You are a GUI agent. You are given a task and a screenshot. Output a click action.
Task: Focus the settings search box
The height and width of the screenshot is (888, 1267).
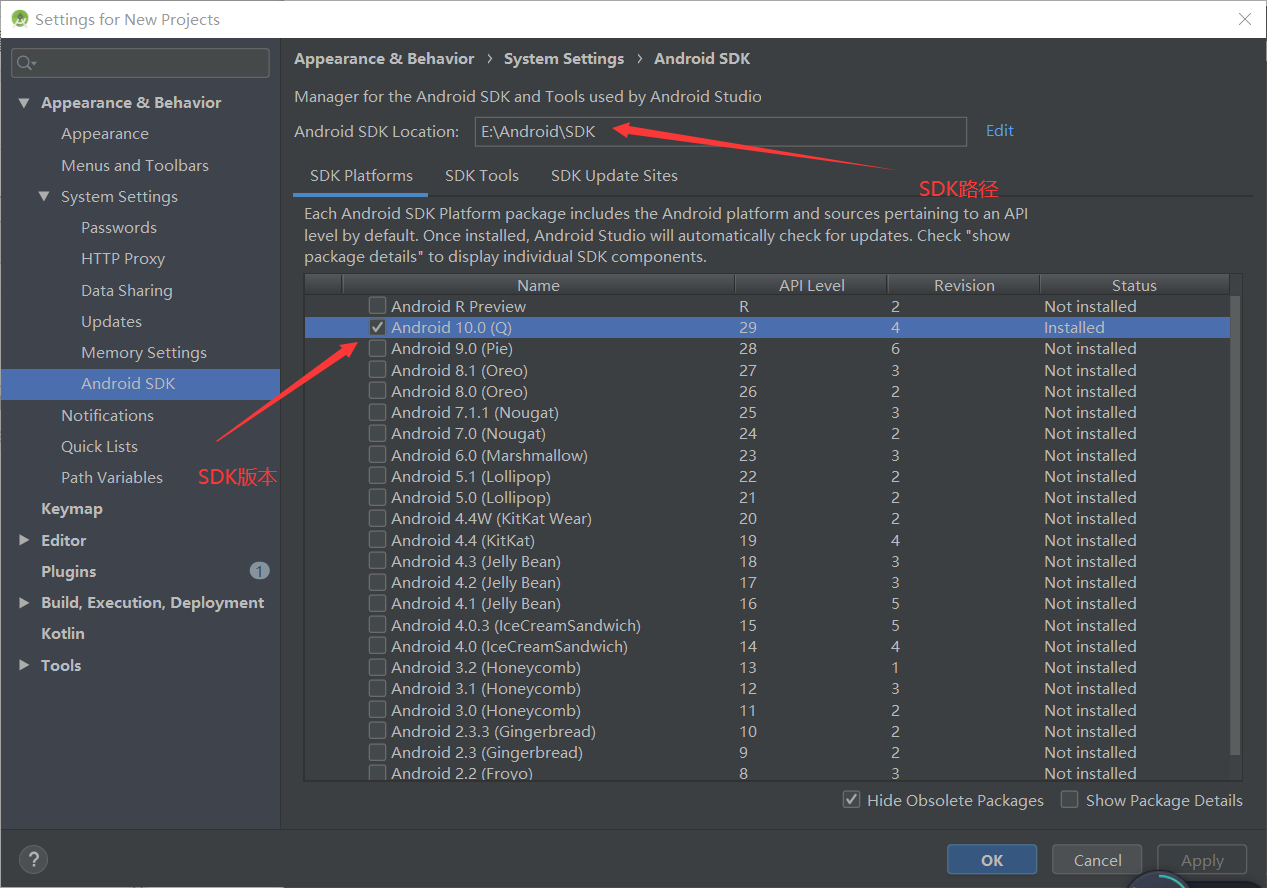(x=140, y=63)
